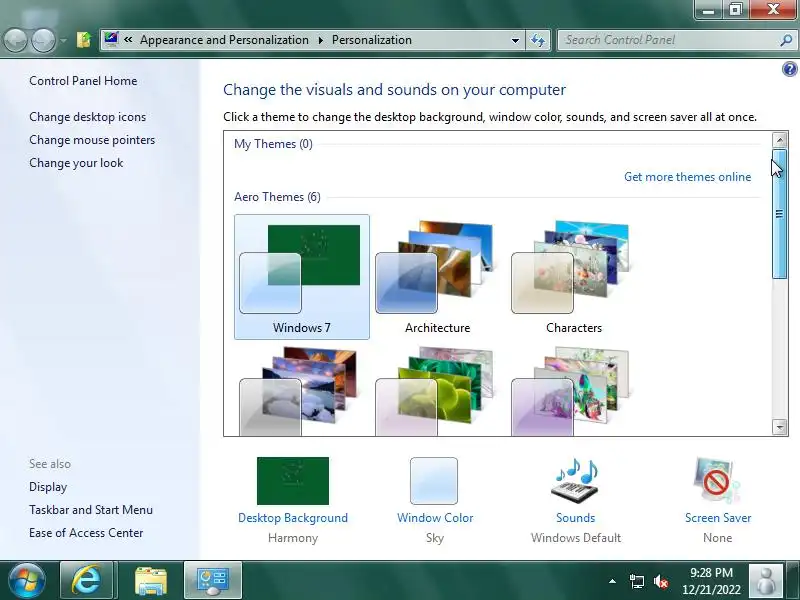Open address bar history dropdown
The image size is (800, 600).
pos(515,40)
